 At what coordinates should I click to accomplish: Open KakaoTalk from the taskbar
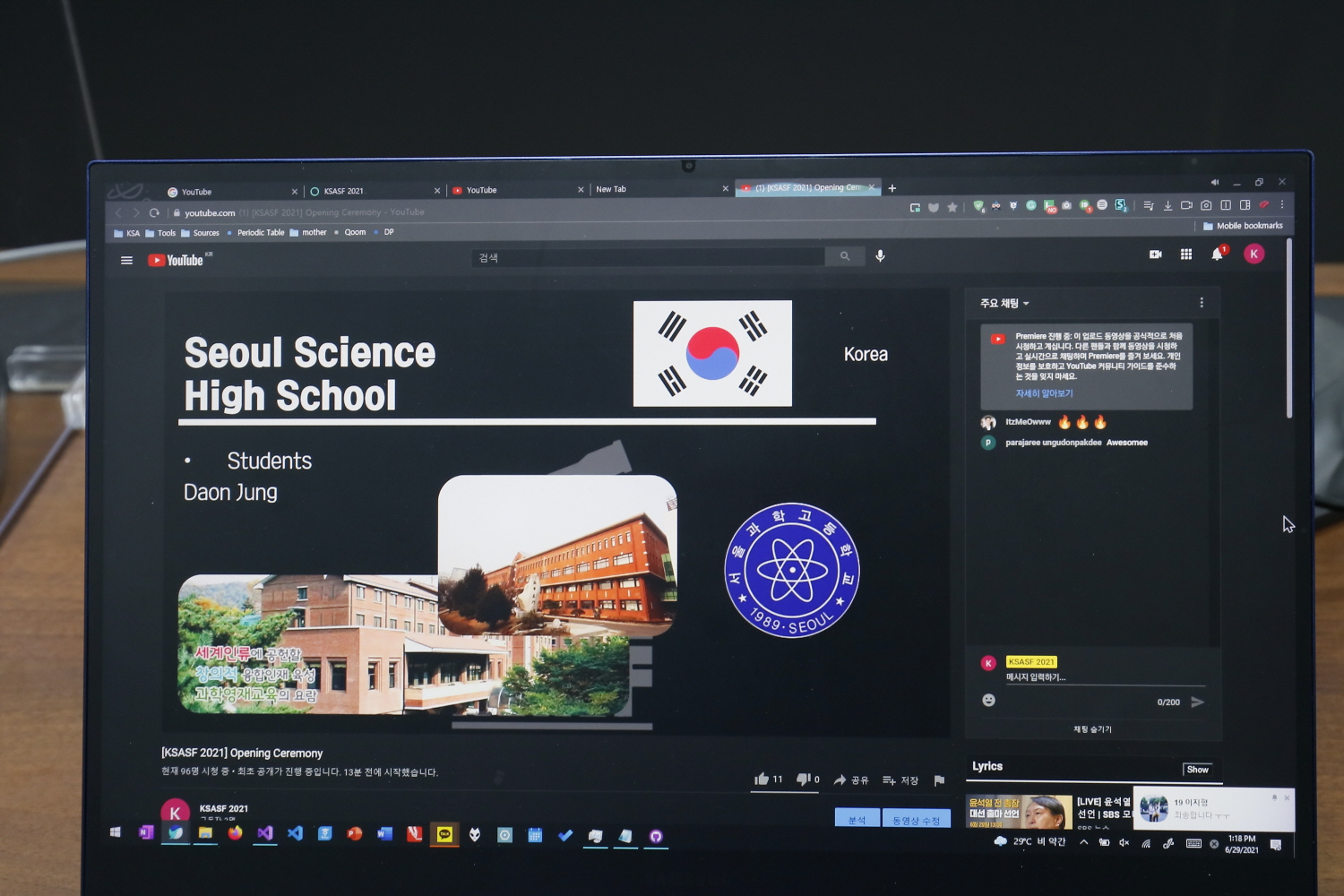444,834
